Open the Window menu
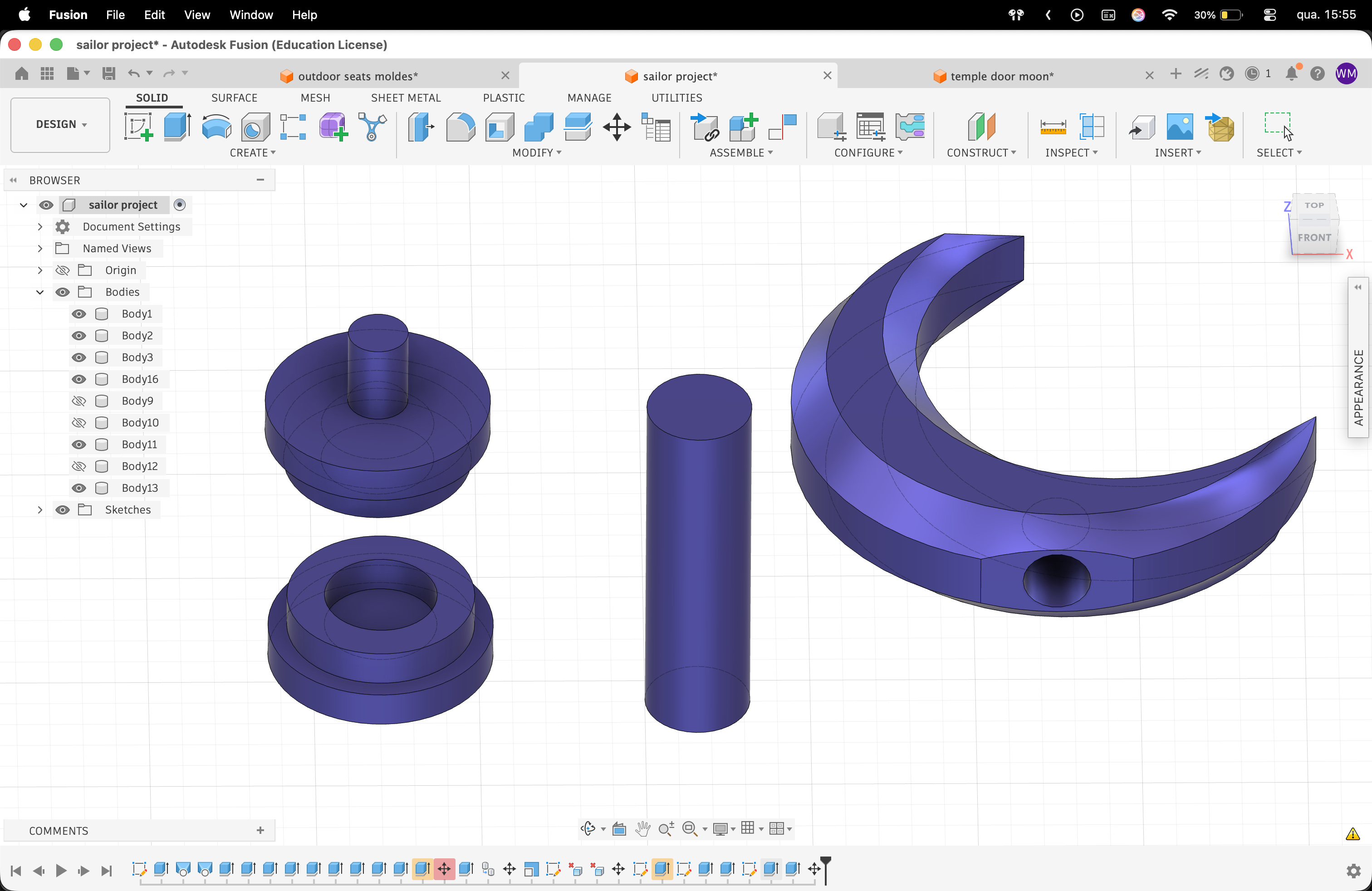This screenshot has height=891, width=1372. coord(251,15)
